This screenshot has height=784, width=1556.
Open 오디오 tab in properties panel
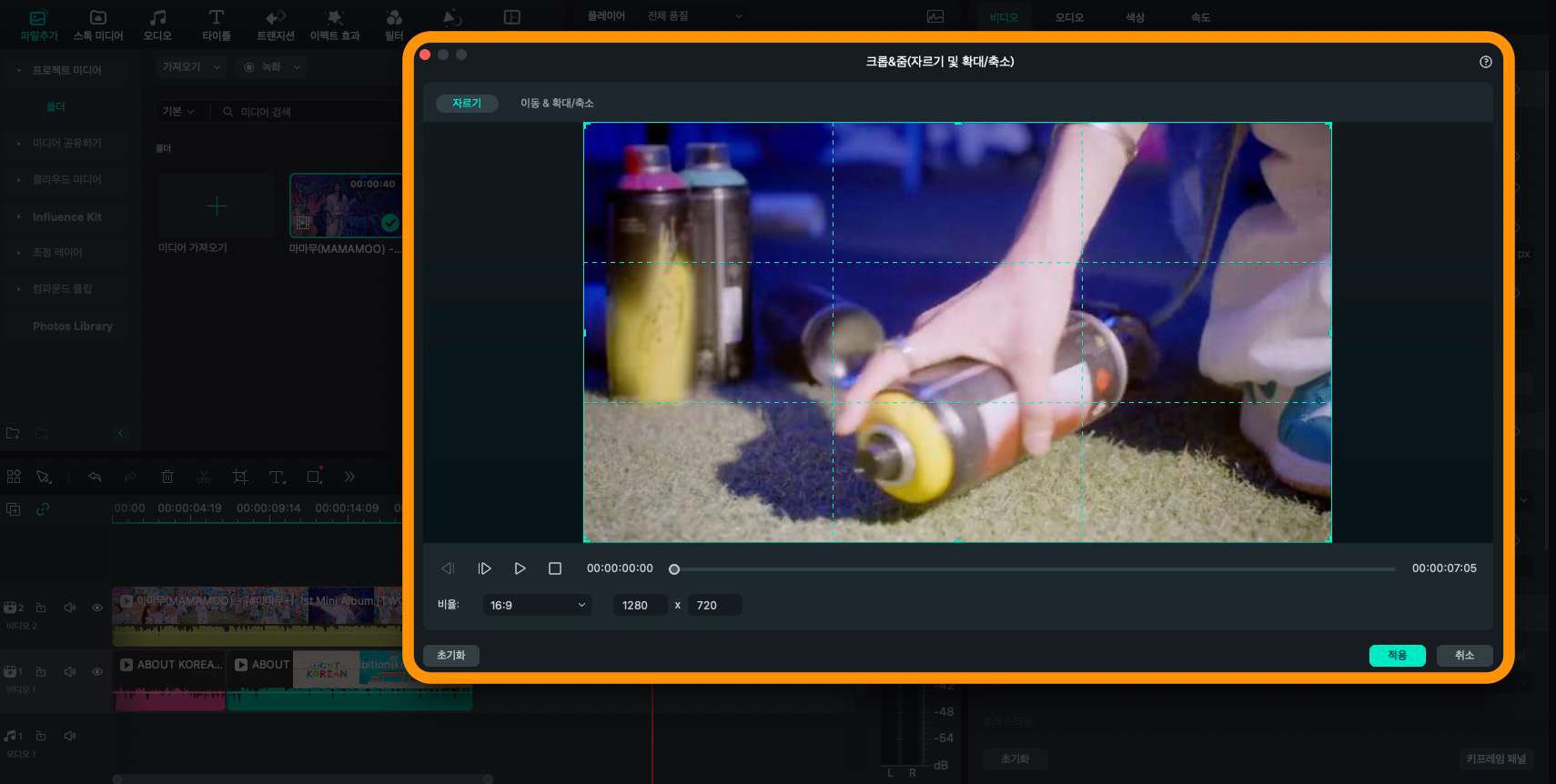[1069, 17]
